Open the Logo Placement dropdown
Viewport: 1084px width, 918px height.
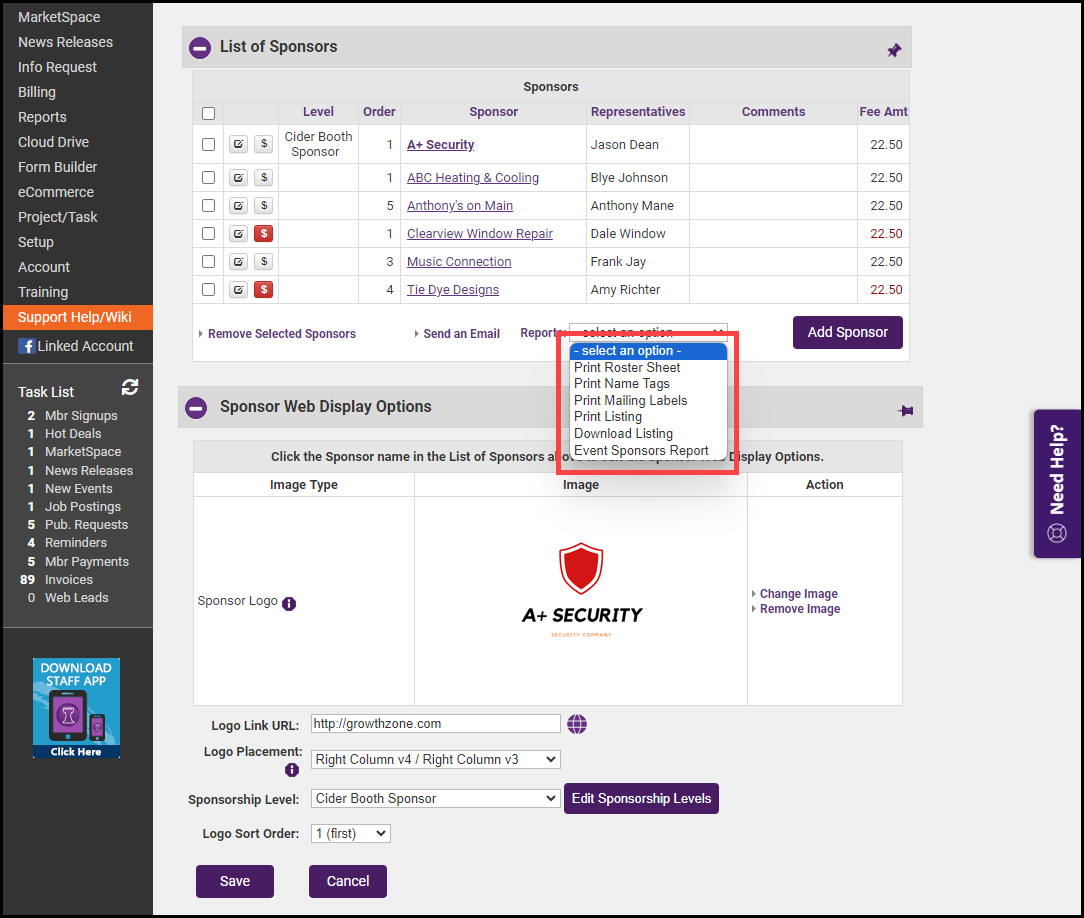(435, 760)
